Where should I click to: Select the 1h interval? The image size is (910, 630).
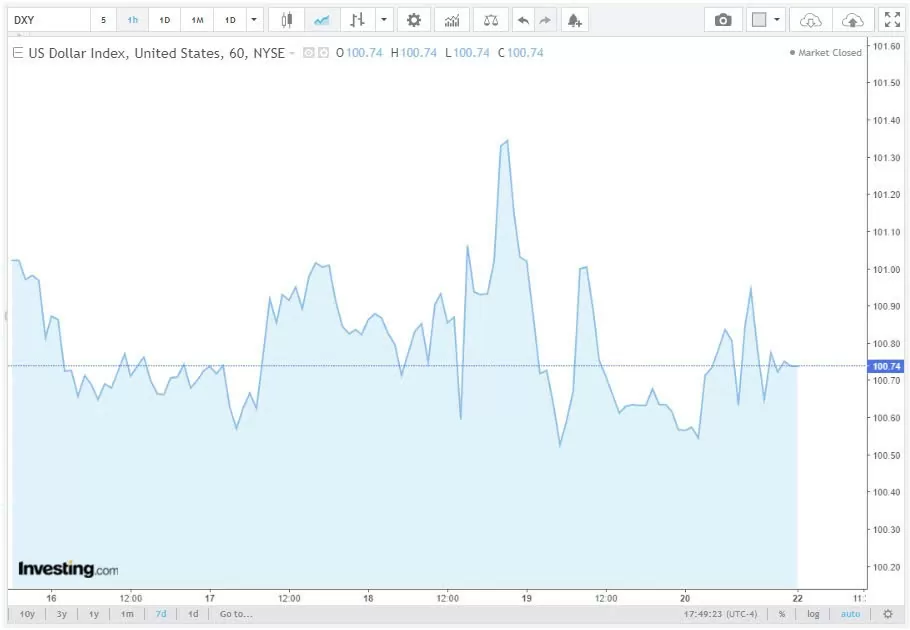(x=133, y=20)
